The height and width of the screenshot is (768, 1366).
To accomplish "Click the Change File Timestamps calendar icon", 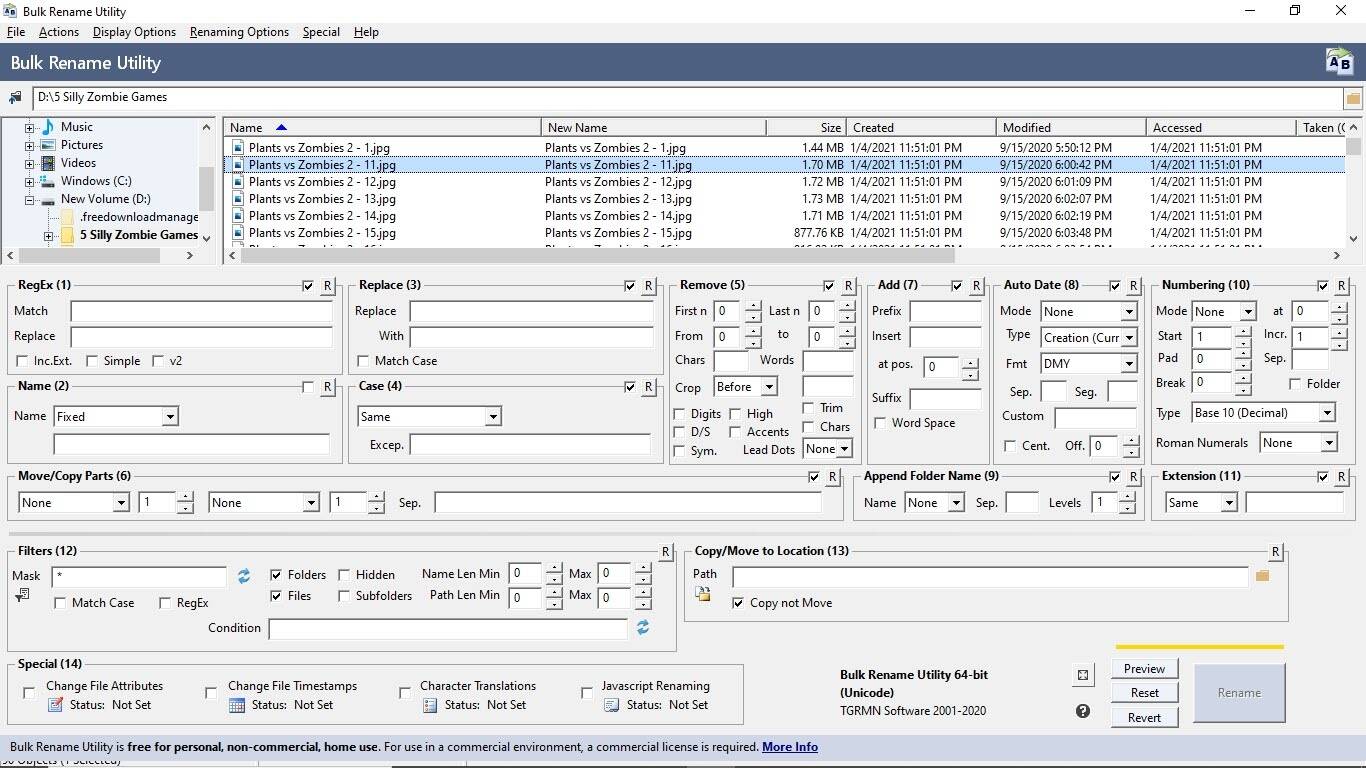I will pyautogui.click(x=237, y=705).
